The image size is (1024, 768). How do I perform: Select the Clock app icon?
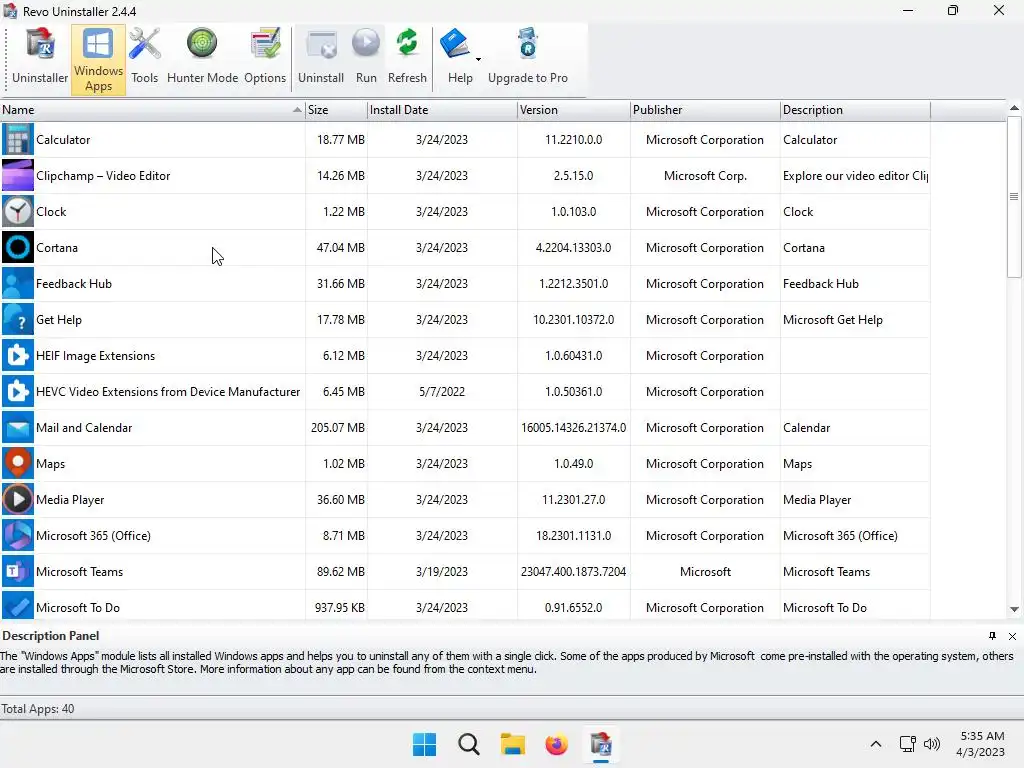[18, 212]
